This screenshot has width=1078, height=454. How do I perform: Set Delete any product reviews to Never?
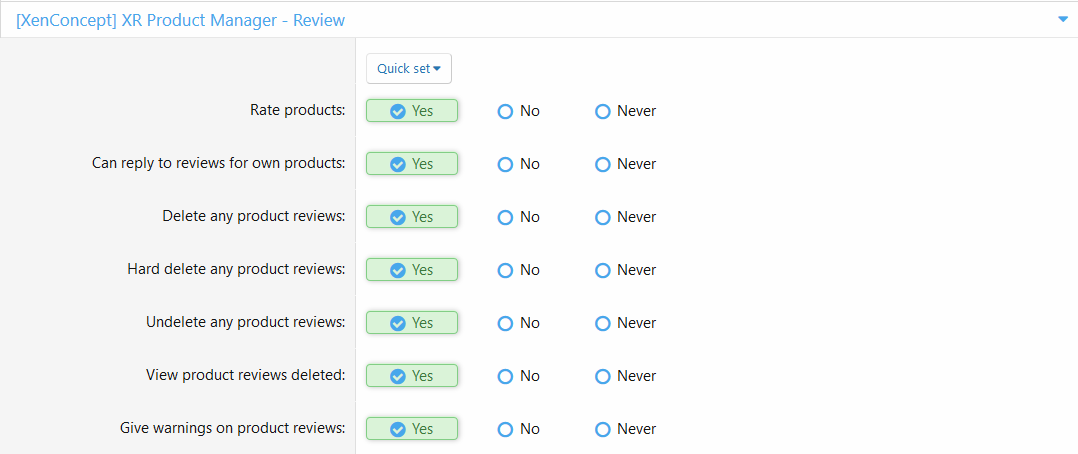click(x=626, y=217)
